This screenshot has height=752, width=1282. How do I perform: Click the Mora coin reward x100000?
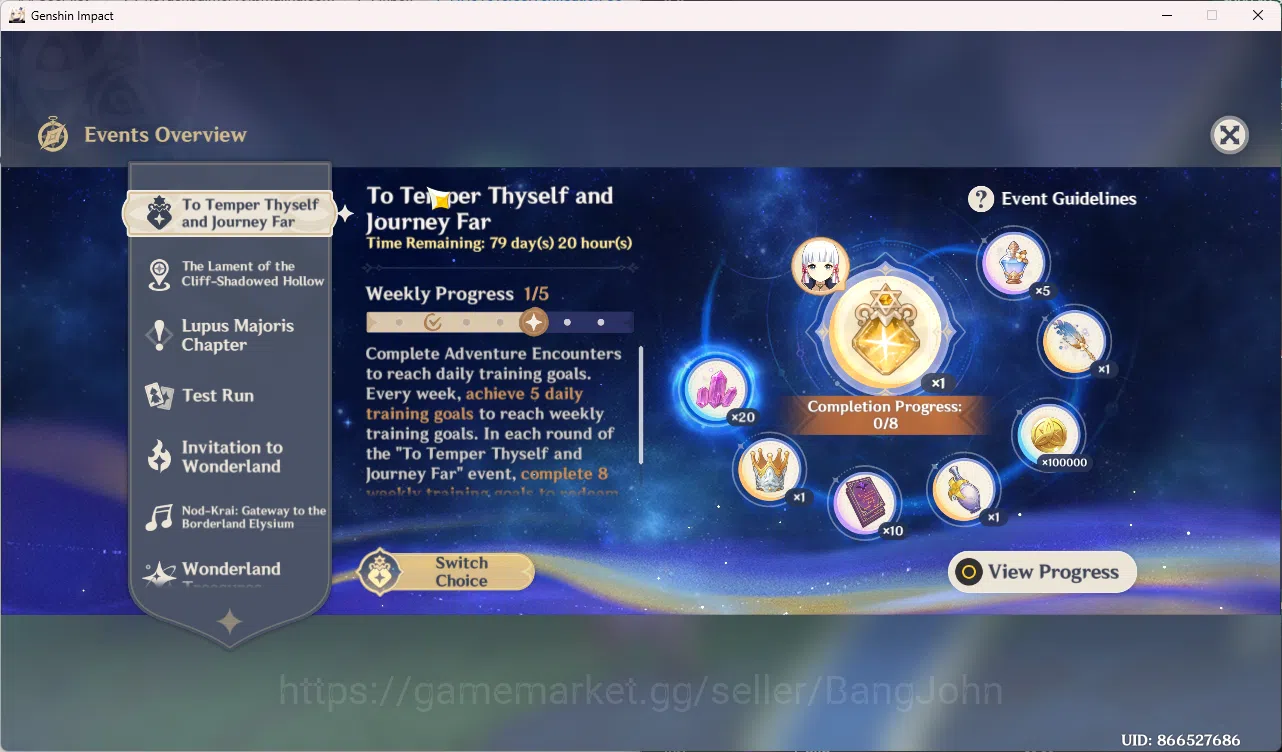[x=1049, y=435]
